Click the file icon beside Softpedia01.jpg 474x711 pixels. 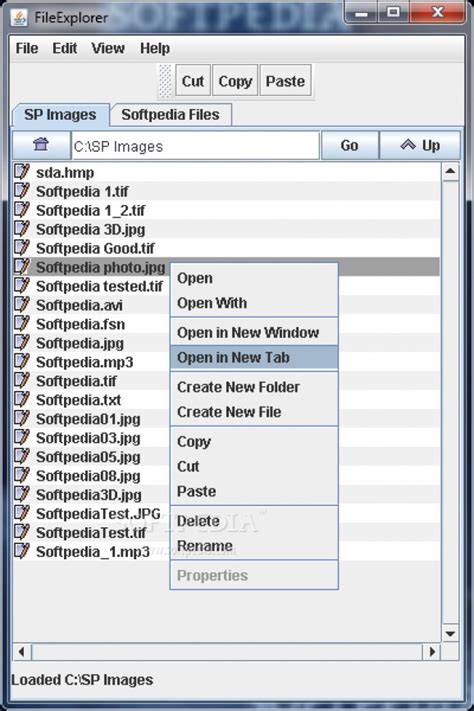tap(22, 418)
